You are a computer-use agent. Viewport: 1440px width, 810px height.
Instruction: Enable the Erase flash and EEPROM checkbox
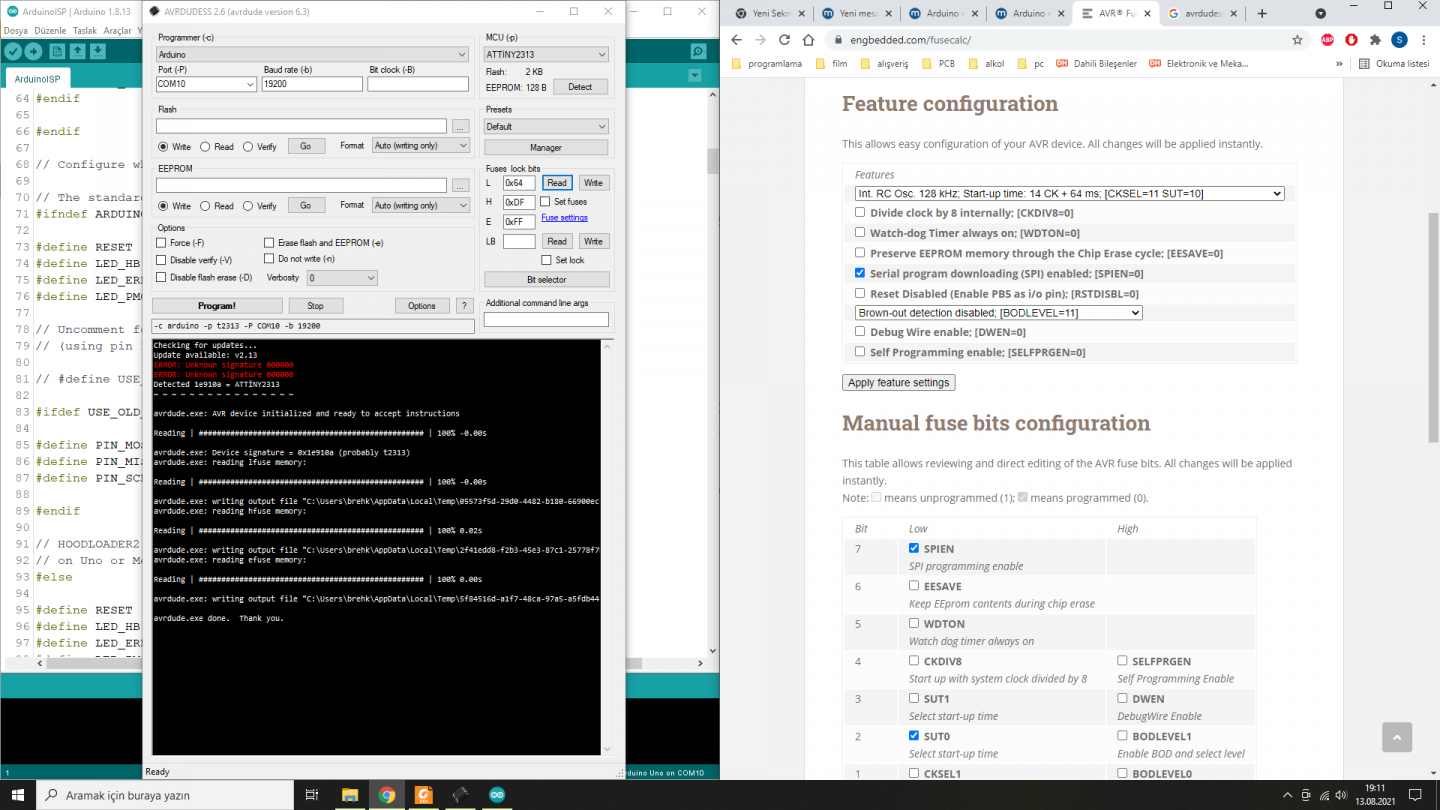pos(269,243)
